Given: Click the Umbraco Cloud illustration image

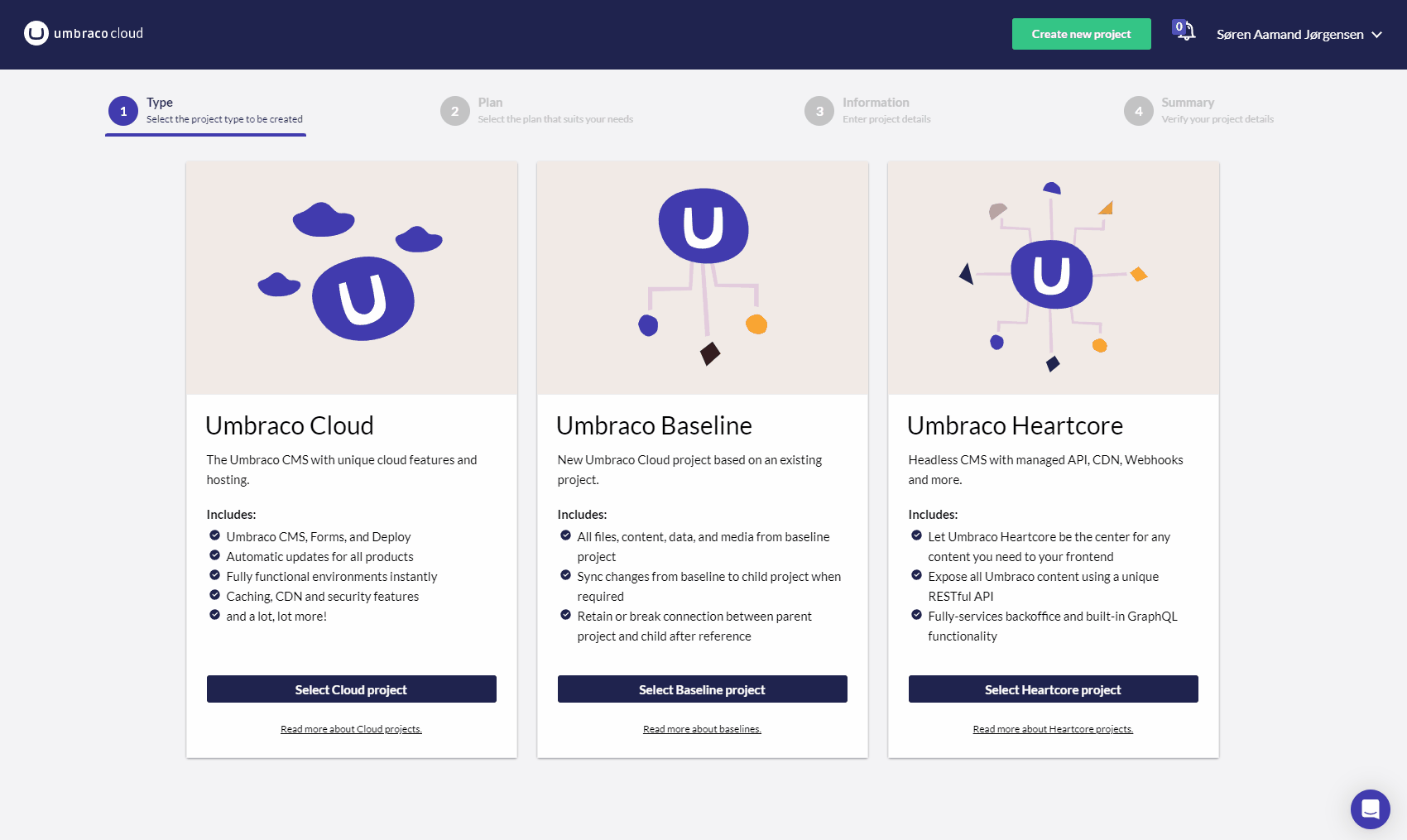Looking at the screenshot, I should [352, 277].
